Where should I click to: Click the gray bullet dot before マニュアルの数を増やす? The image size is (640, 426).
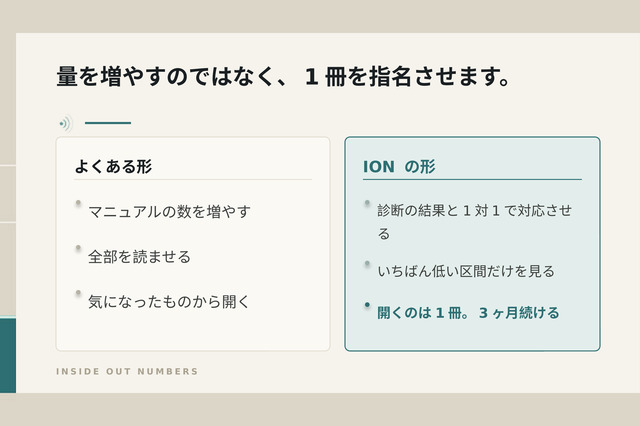pos(78,203)
